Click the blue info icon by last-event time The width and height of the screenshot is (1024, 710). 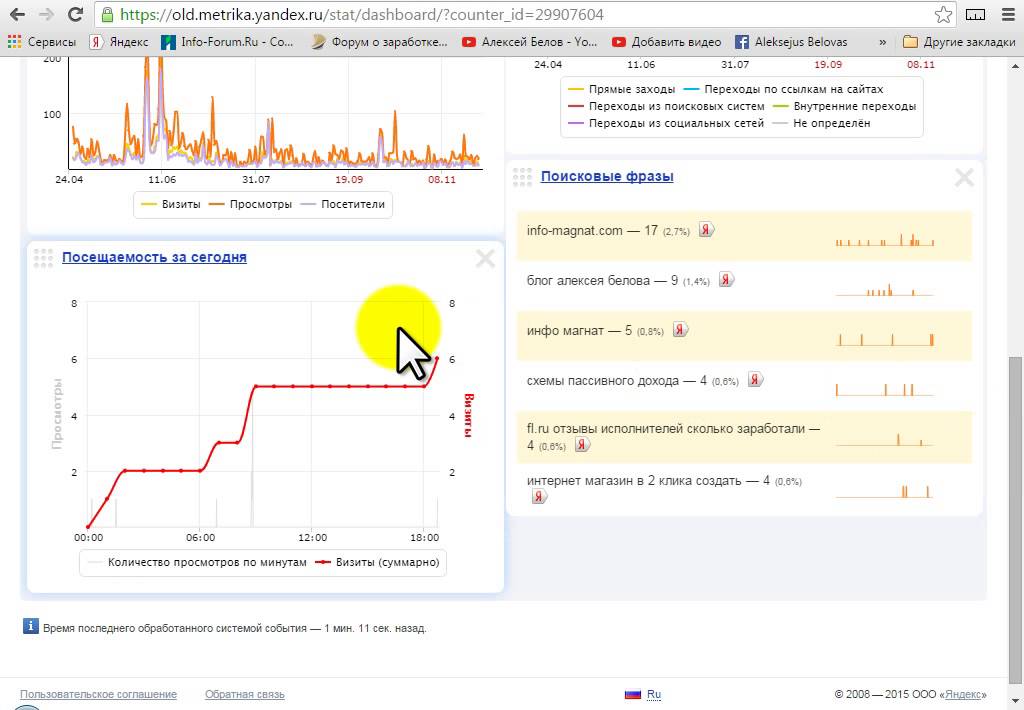click(31, 626)
